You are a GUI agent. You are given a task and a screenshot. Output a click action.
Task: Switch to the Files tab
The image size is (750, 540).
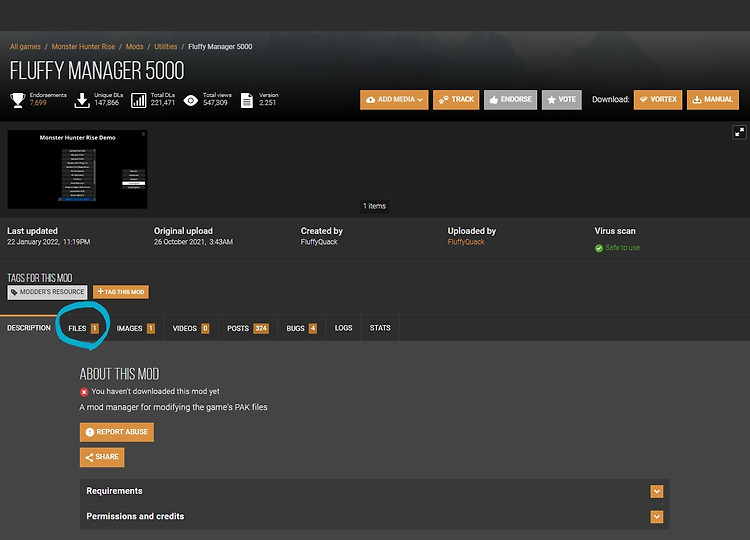click(83, 328)
